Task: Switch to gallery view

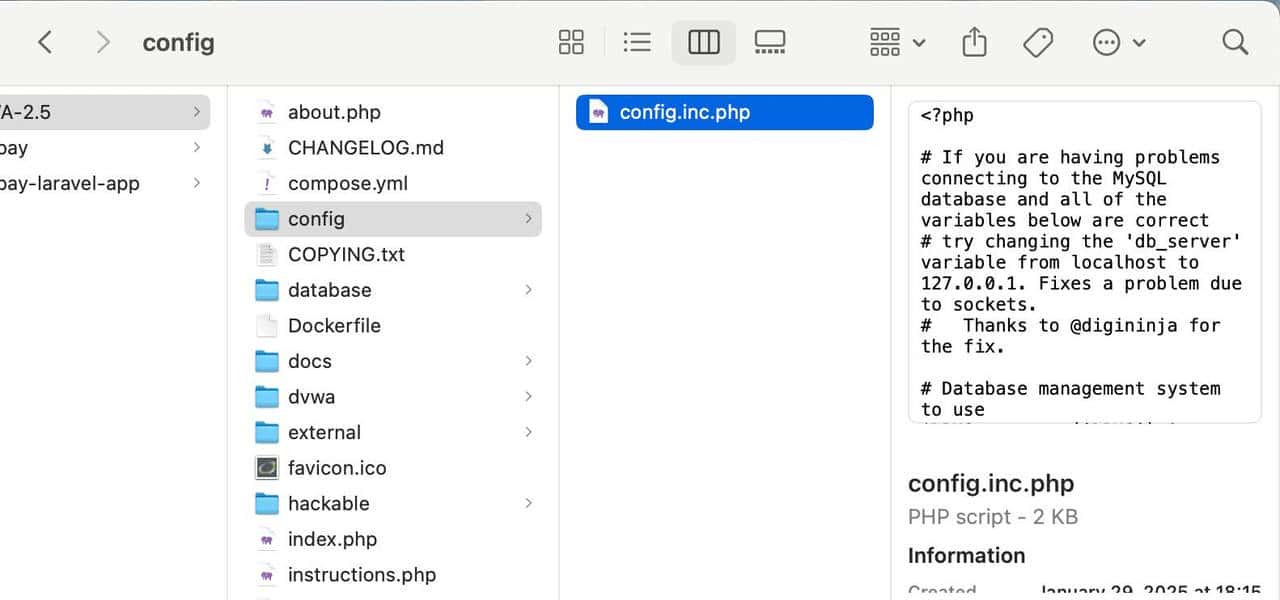Action: point(770,42)
